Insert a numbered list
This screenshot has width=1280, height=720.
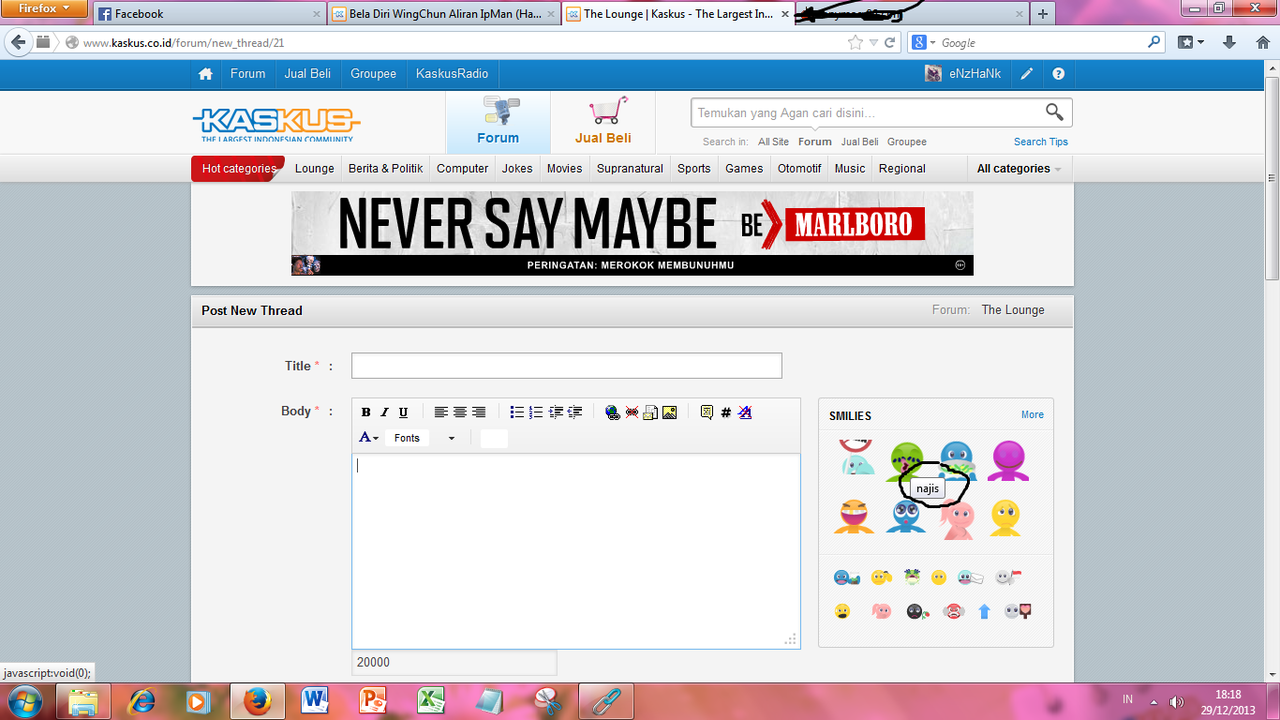pos(536,412)
